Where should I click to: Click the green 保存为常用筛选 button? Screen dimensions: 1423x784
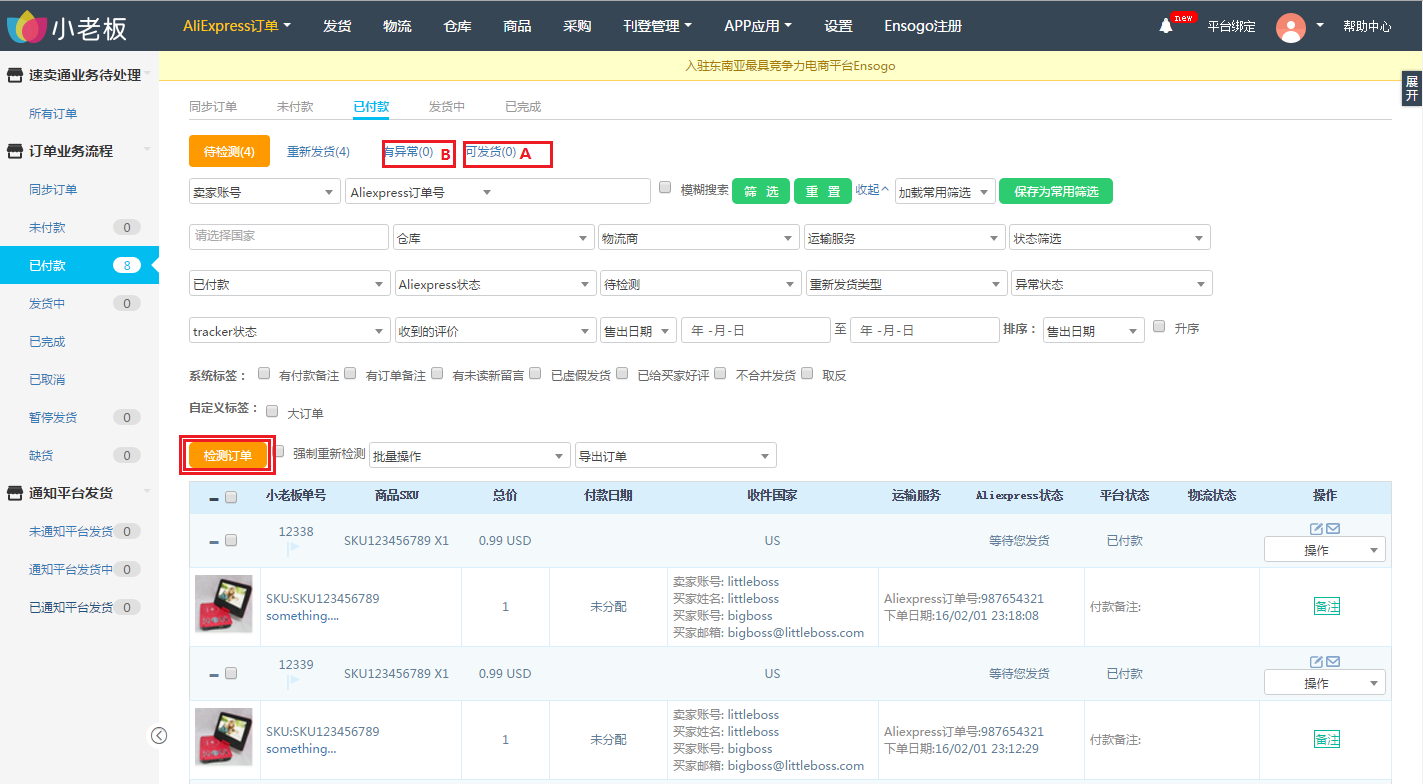point(1055,192)
